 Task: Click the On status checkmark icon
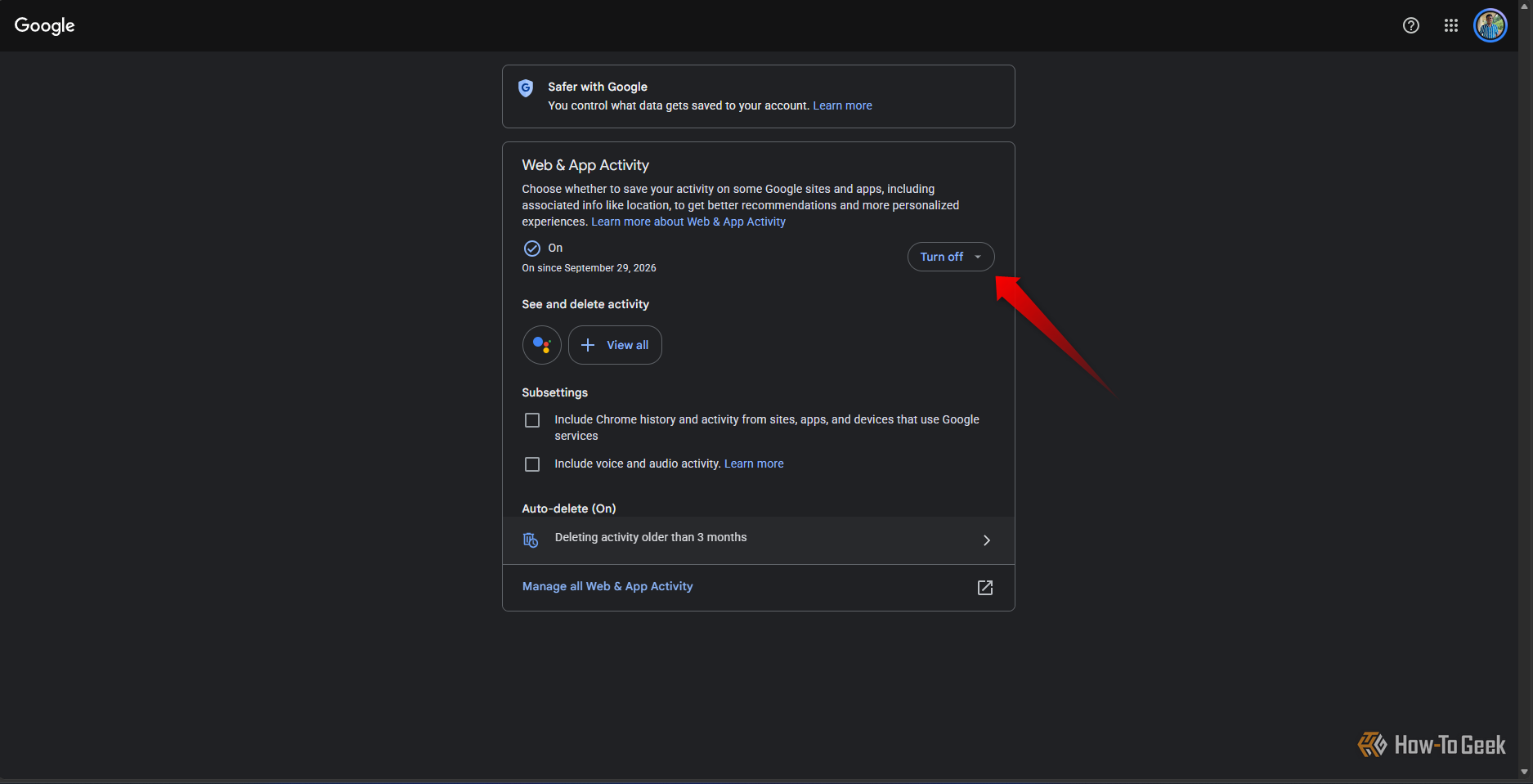pyautogui.click(x=532, y=249)
